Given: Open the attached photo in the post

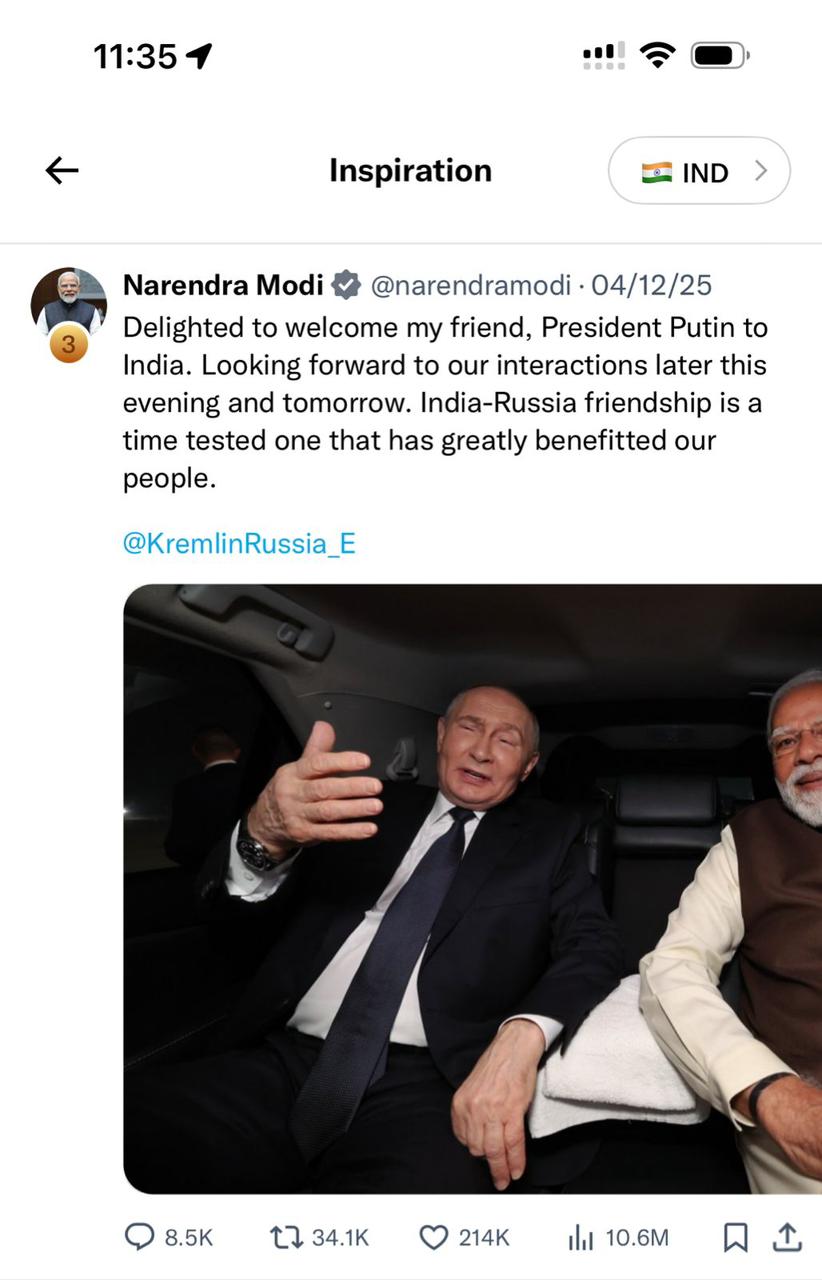Looking at the screenshot, I should click(472, 888).
